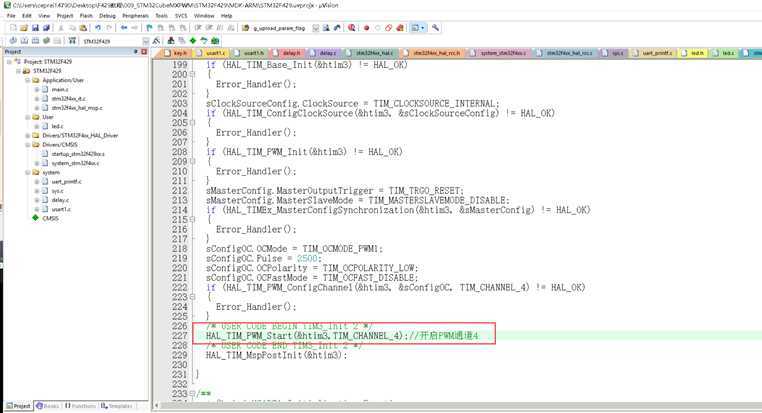Collapse the code fold at line 223
Screen dimensions: 762x413
pos(192,297)
